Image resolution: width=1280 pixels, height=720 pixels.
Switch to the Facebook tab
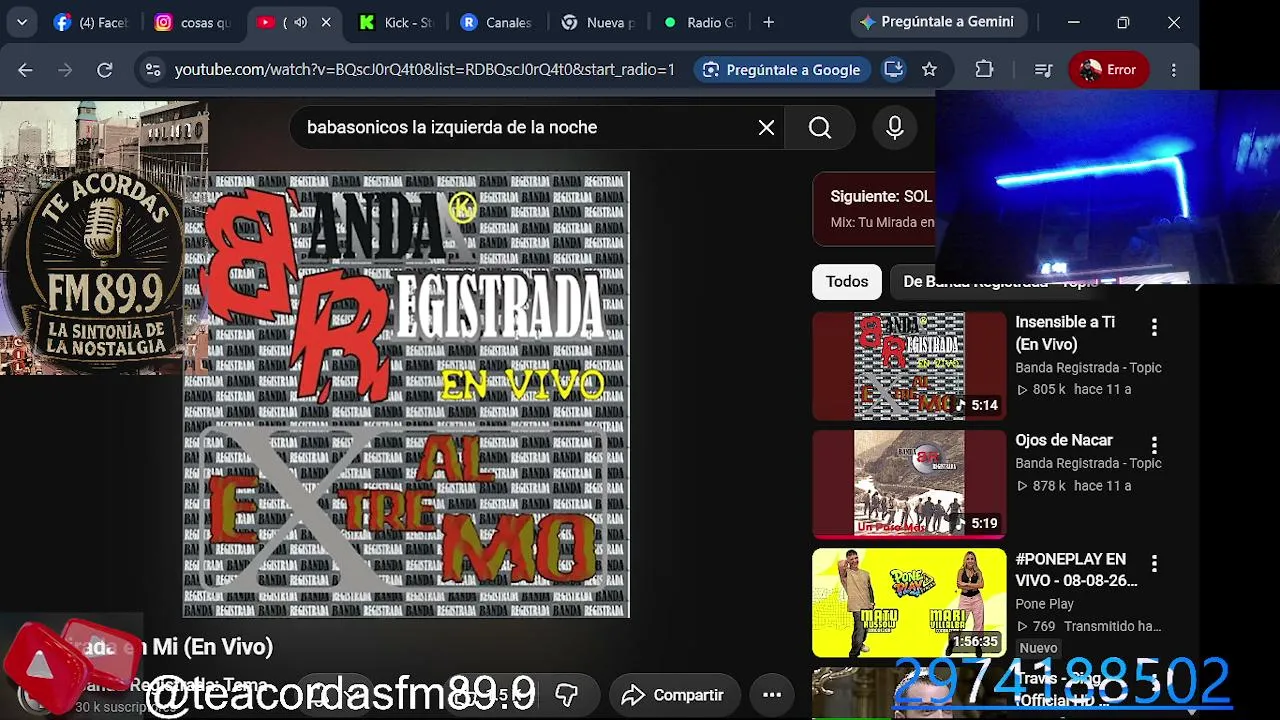tap(90, 22)
